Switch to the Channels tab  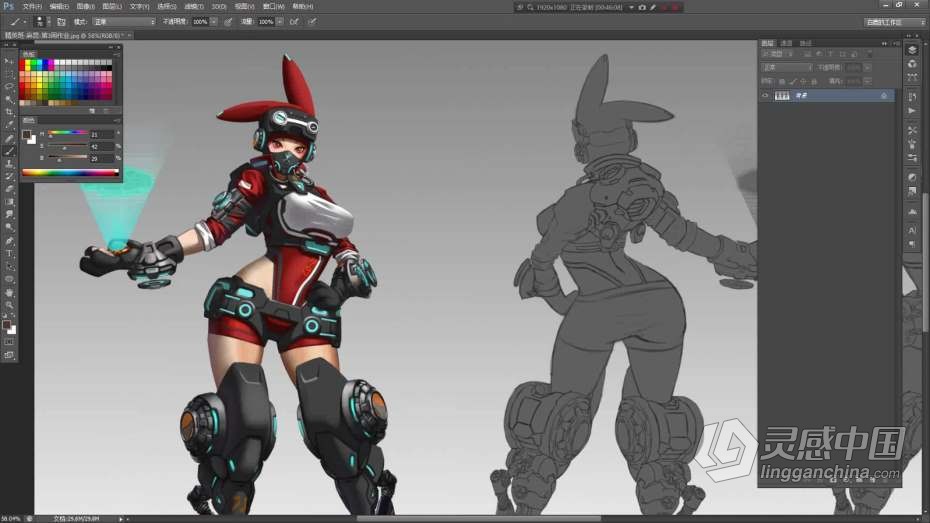click(786, 43)
